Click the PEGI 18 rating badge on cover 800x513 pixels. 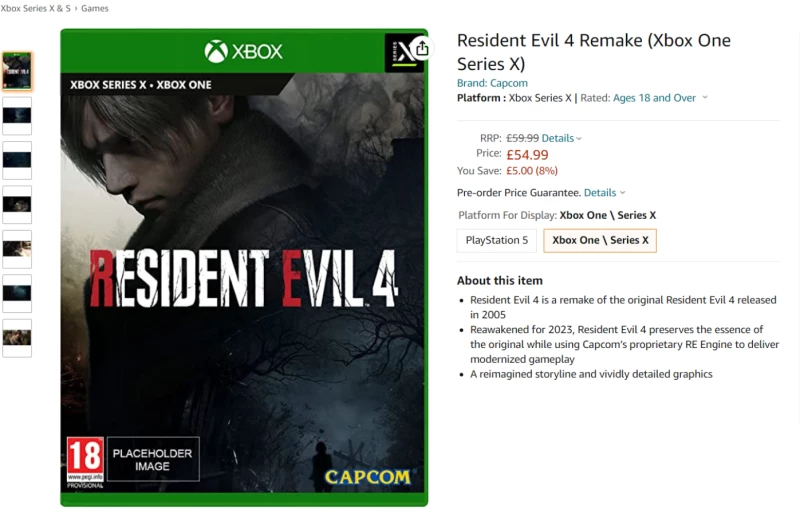(85, 458)
